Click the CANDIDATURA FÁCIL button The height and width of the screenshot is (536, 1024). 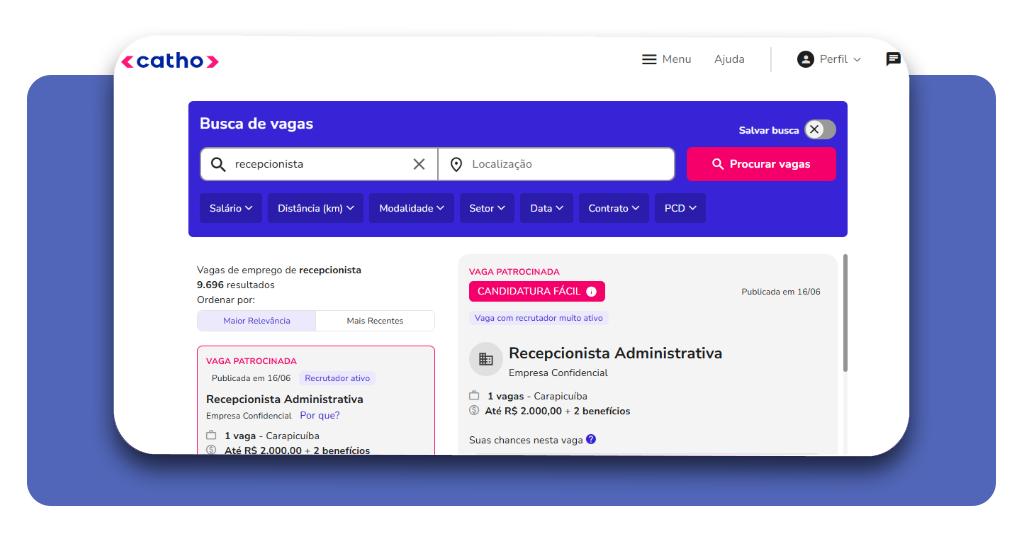537,291
